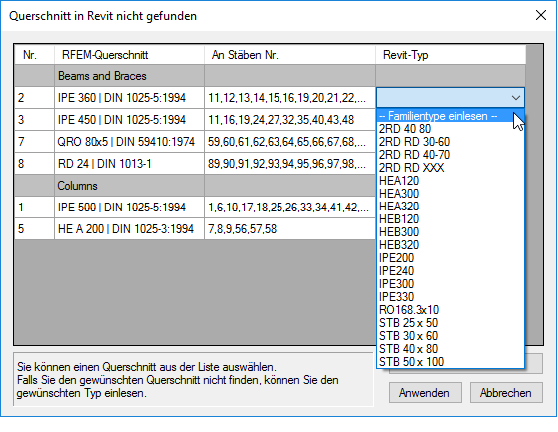Select '-- Familientype einlesen --' option

(450, 116)
